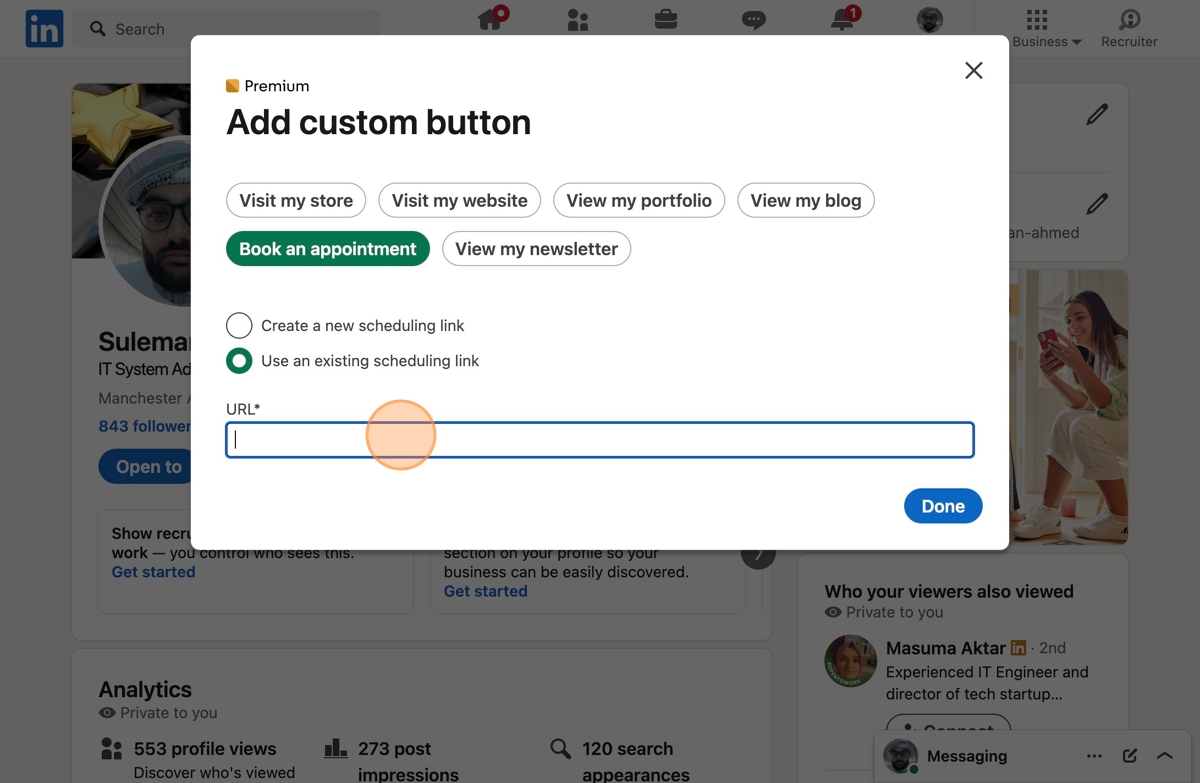Screen dimensions: 1200x783
Task: Edit public profile URL pencil icon
Action: tap(1097, 204)
